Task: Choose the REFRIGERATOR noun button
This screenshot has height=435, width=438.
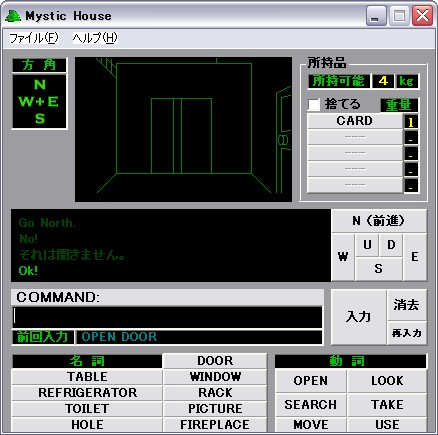Action: click(87, 393)
